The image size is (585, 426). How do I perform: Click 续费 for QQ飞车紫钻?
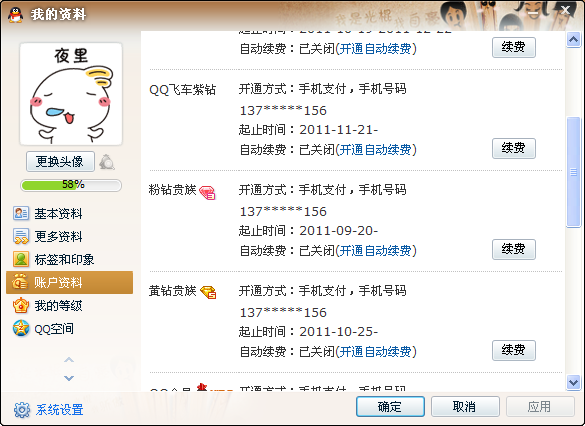[x=514, y=148]
